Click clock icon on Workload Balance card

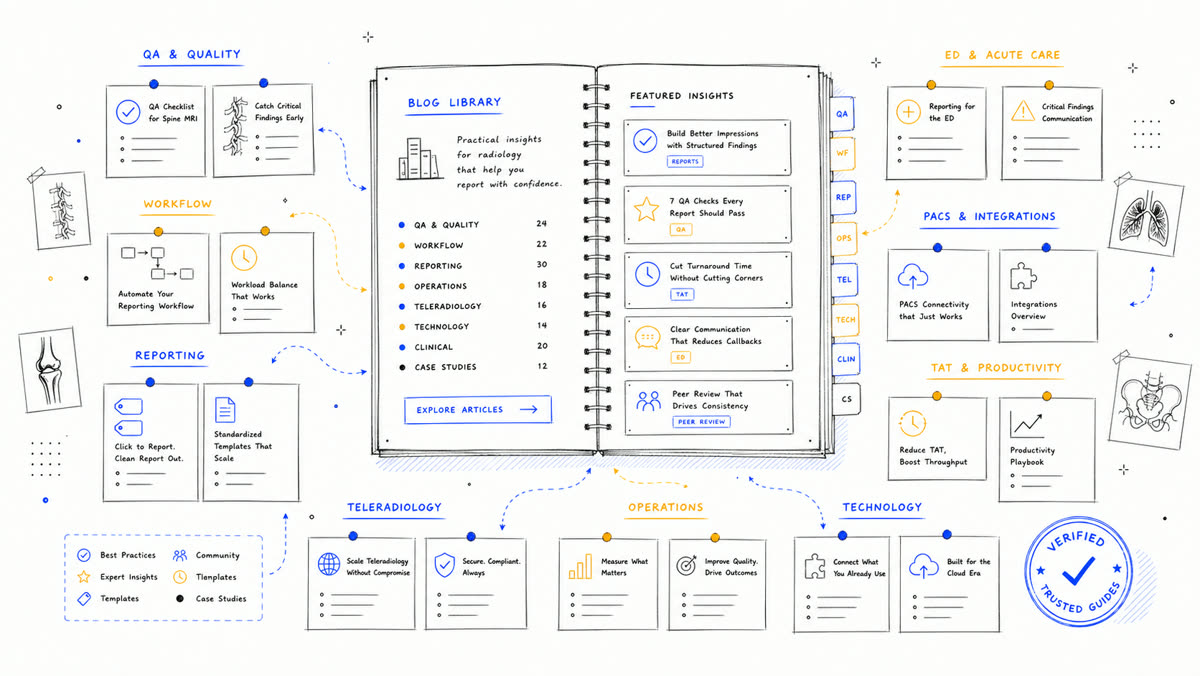tap(243, 257)
